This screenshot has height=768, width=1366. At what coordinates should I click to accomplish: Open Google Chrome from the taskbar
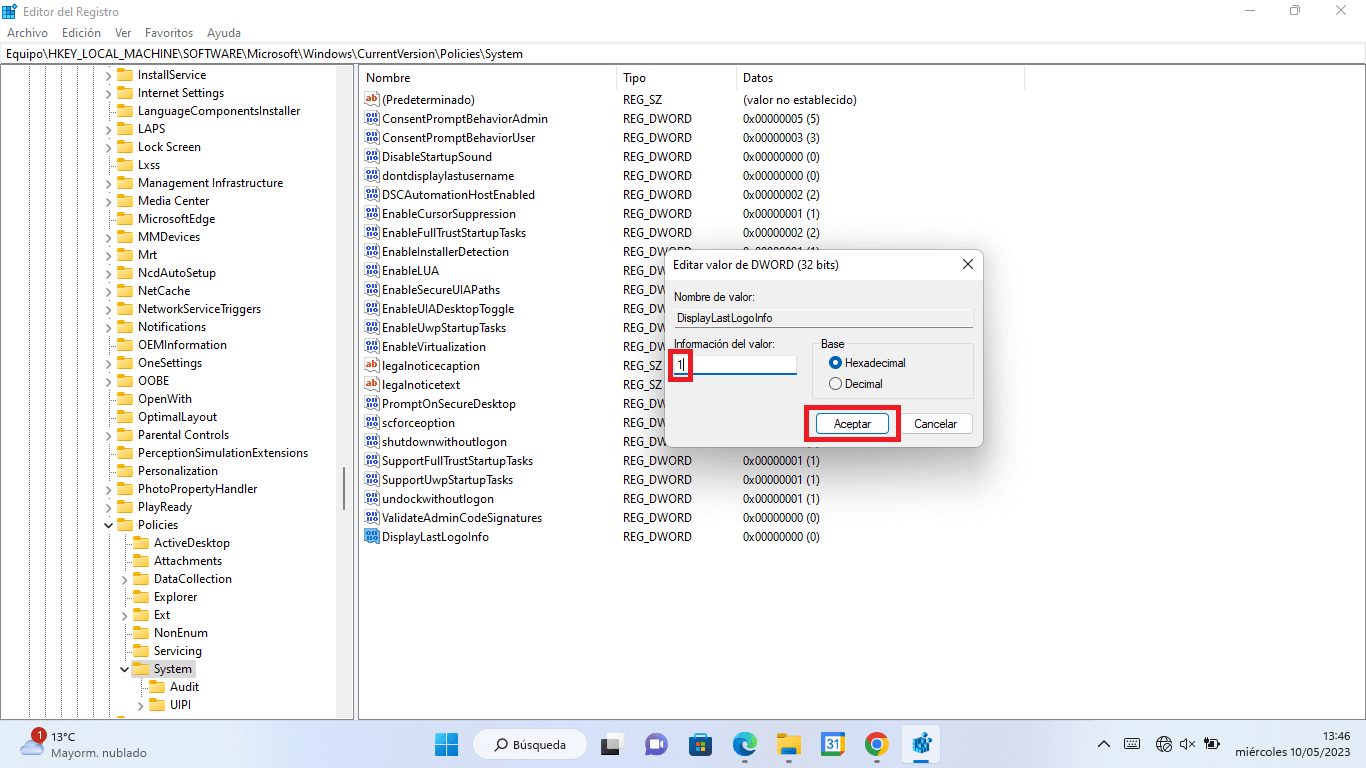tap(877, 744)
